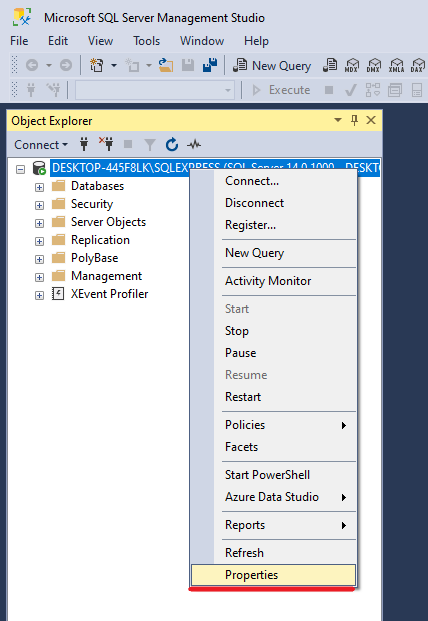Choose Connect... in the context menu
Viewport: 428px width, 621px height.
click(274, 181)
